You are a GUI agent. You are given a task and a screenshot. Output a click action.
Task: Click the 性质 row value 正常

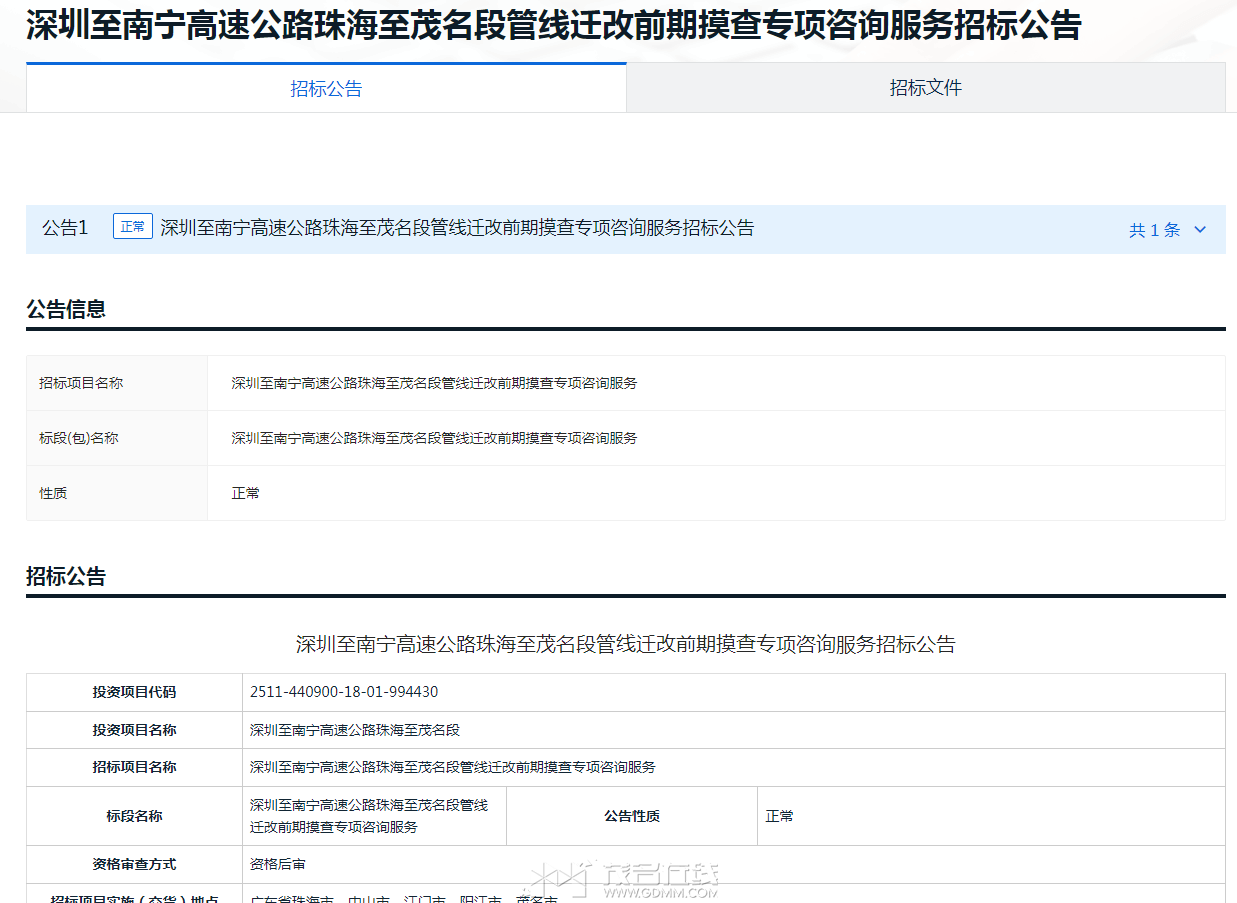point(245,493)
